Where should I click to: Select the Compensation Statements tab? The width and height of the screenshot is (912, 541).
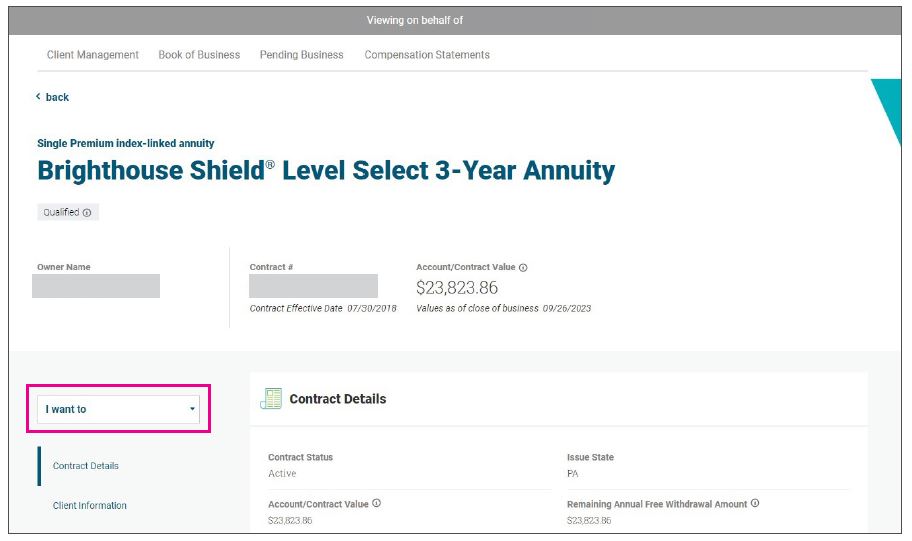tap(427, 55)
